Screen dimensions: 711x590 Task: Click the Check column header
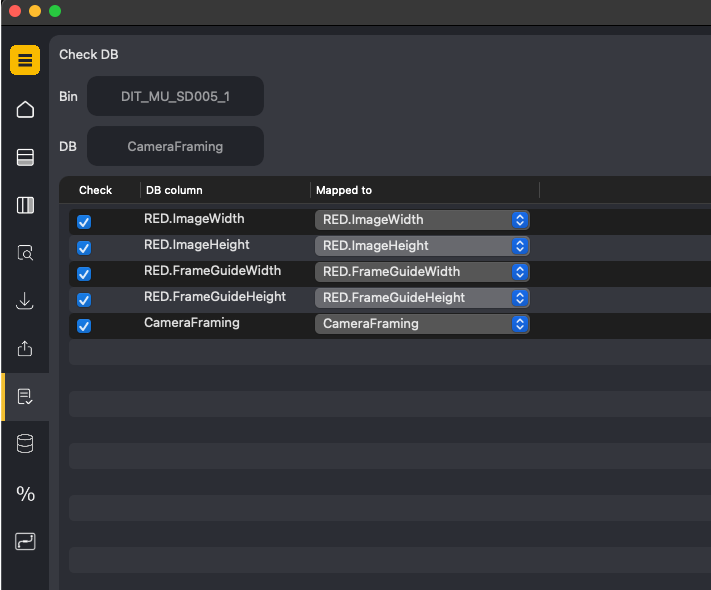click(x=96, y=190)
